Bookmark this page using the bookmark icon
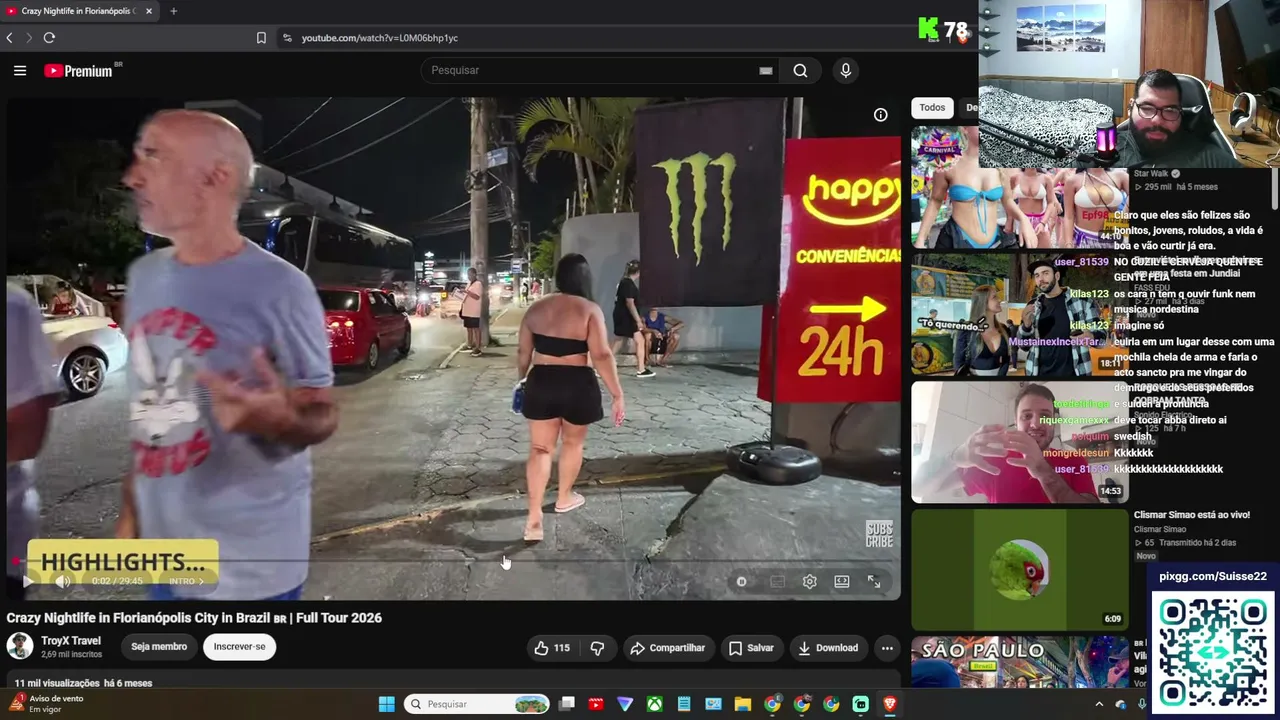The height and width of the screenshot is (720, 1280). pos(261,38)
